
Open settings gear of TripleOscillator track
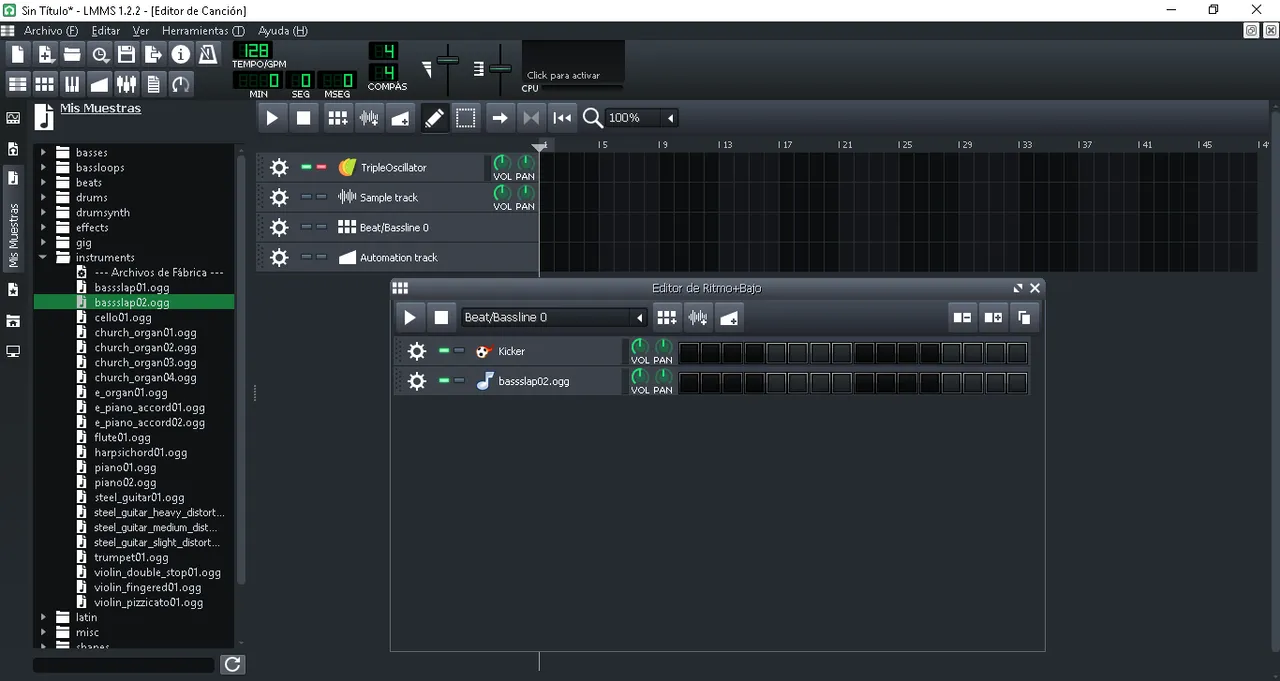click(279, 168)
